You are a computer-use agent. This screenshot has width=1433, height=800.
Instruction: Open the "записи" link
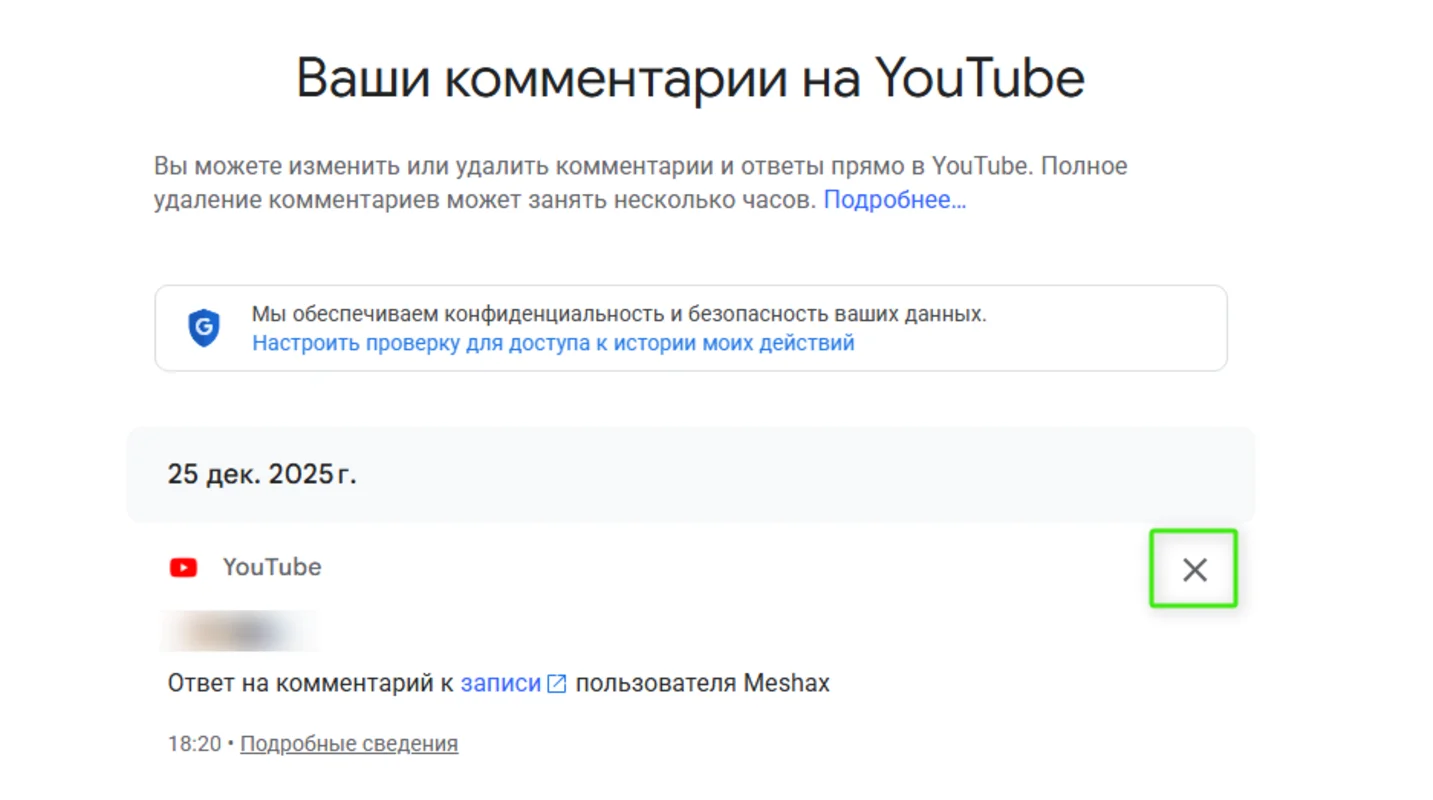500,683
